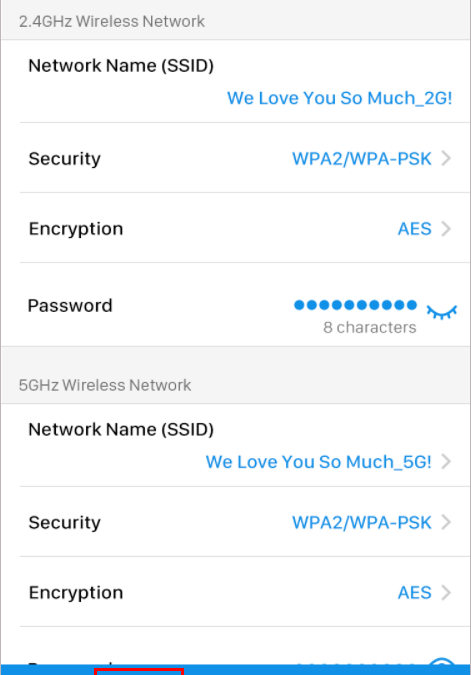Screen dimensions: 471x675
Task: Tap the 2.4GHz masked password dots
Action: (355, 305)
